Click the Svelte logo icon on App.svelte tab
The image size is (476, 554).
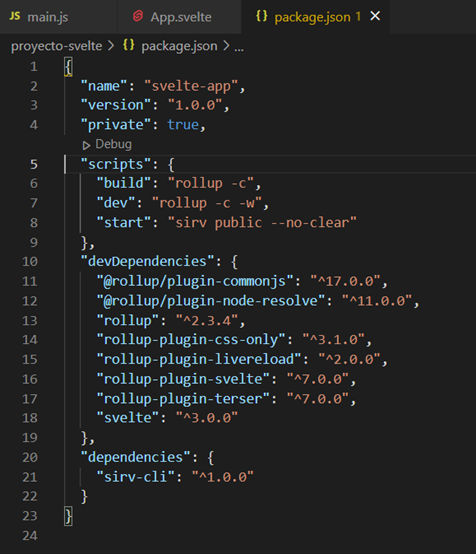click(138, 16)
